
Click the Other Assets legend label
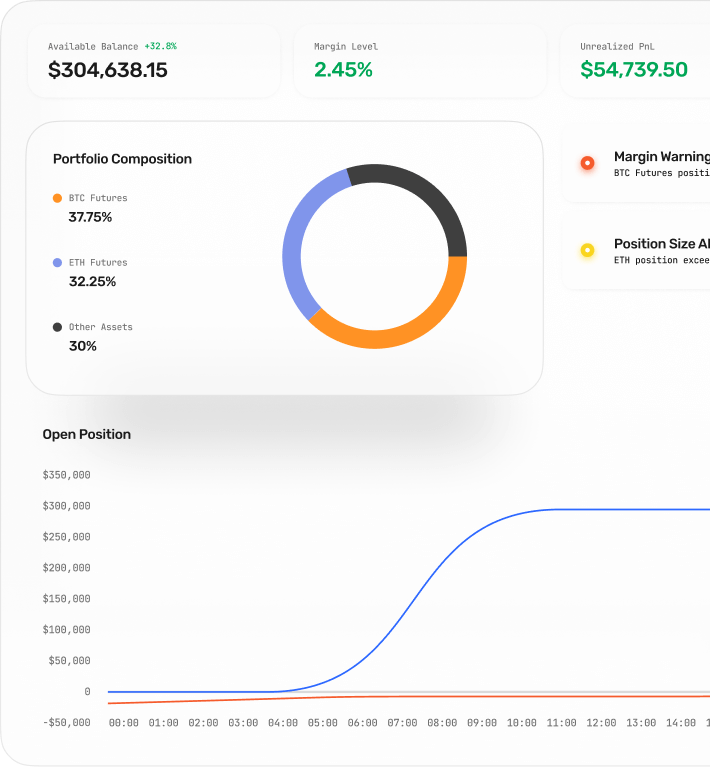101,327
